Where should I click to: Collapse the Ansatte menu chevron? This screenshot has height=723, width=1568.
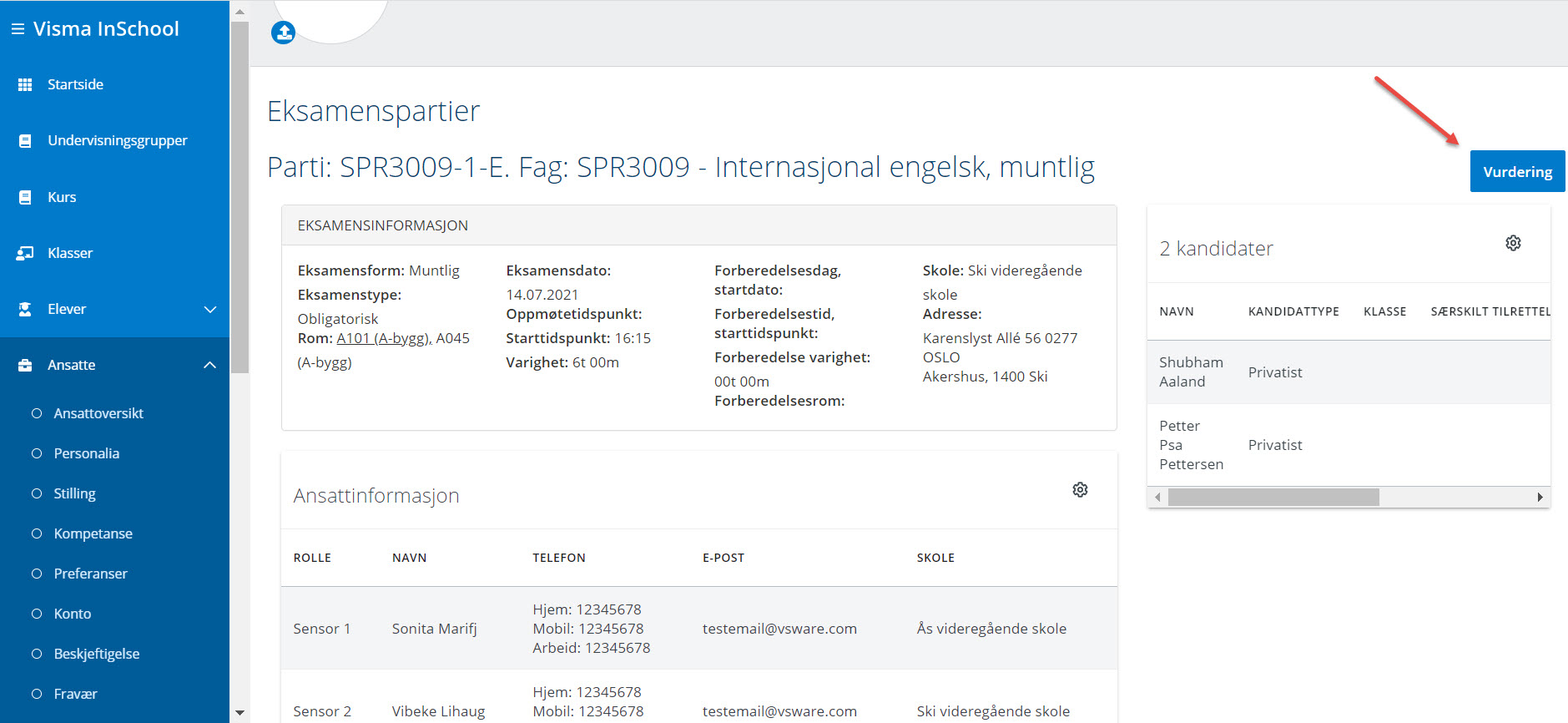tap(210, 365)
